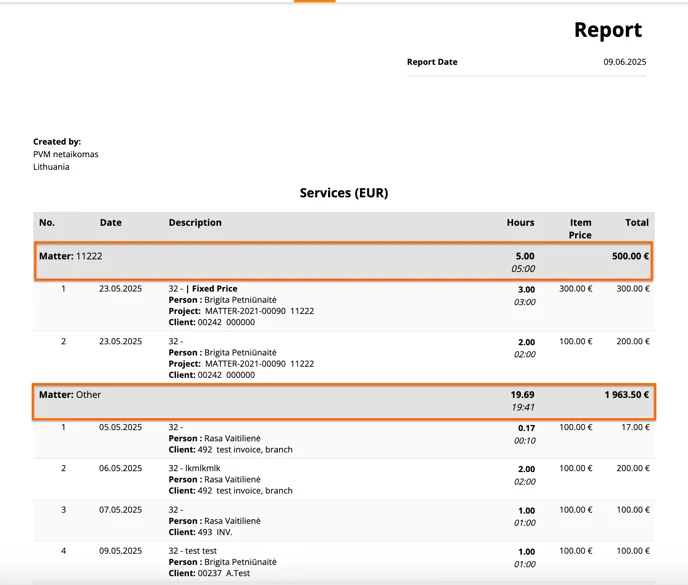The height and width of the screenshot is (585, 688).
Task: Click the Hours column header
Action: coord(520,223)
